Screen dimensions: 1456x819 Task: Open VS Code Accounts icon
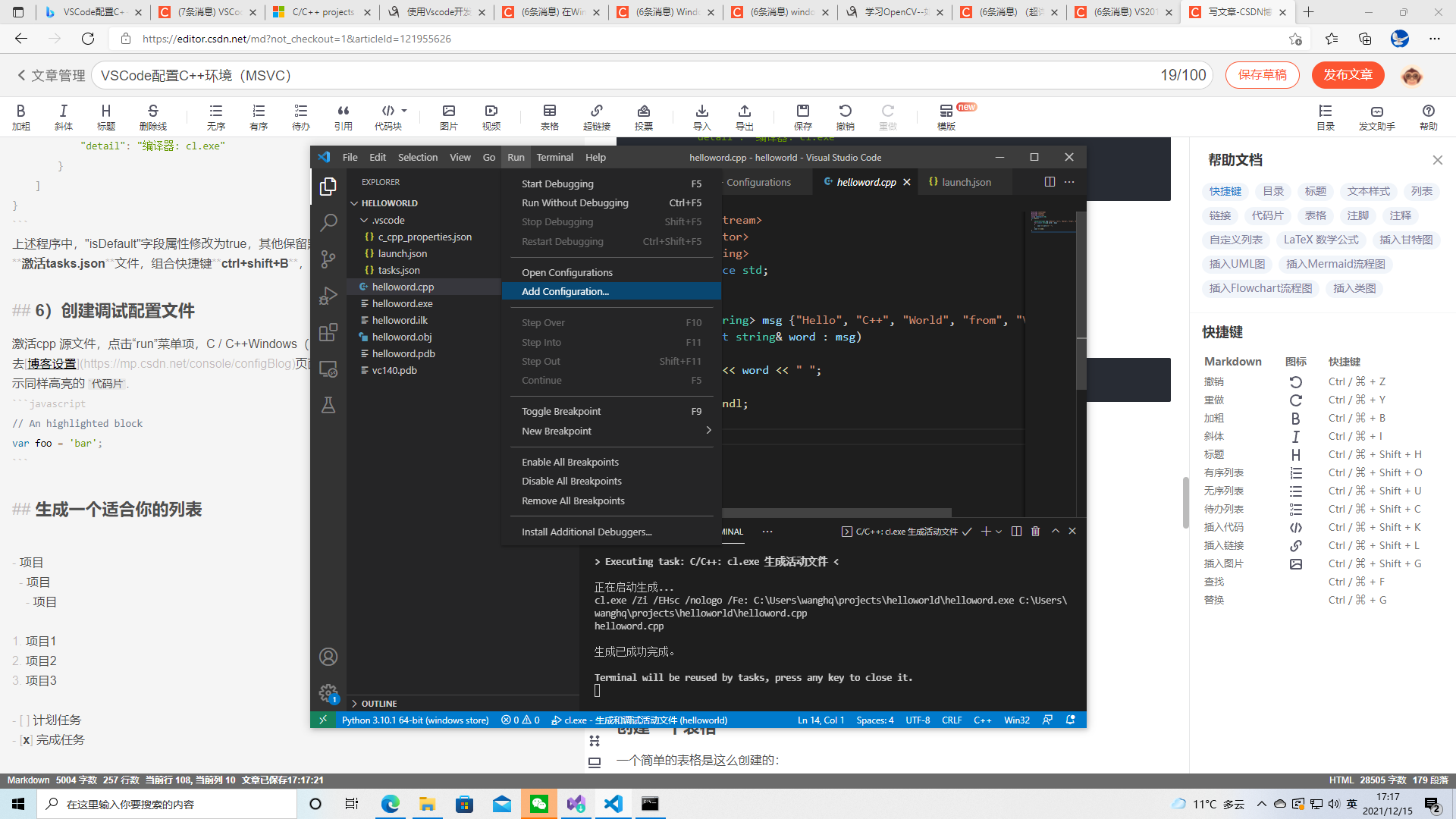[328, 657]
